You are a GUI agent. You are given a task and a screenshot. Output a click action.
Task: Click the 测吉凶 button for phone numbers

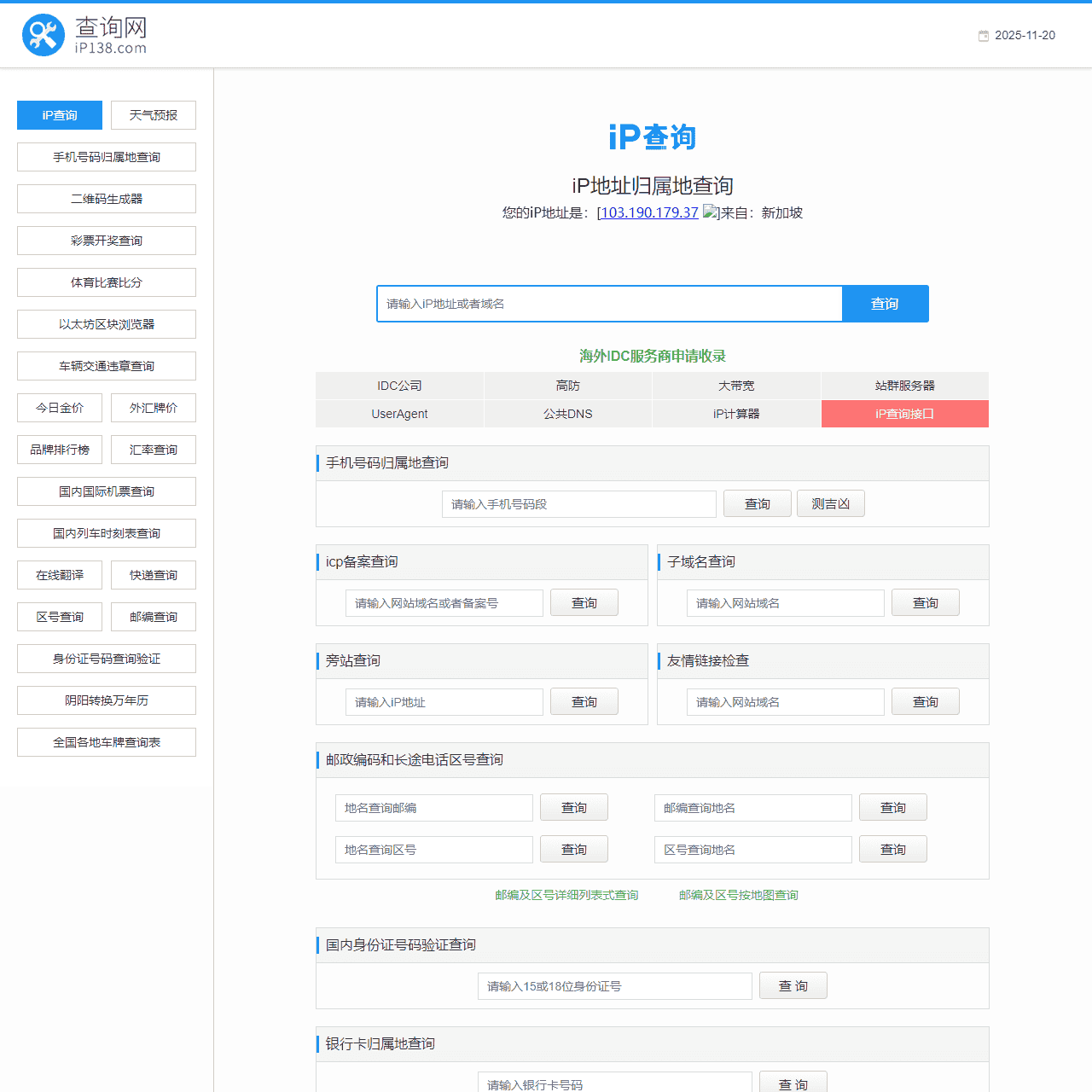(x=830, y=503)
